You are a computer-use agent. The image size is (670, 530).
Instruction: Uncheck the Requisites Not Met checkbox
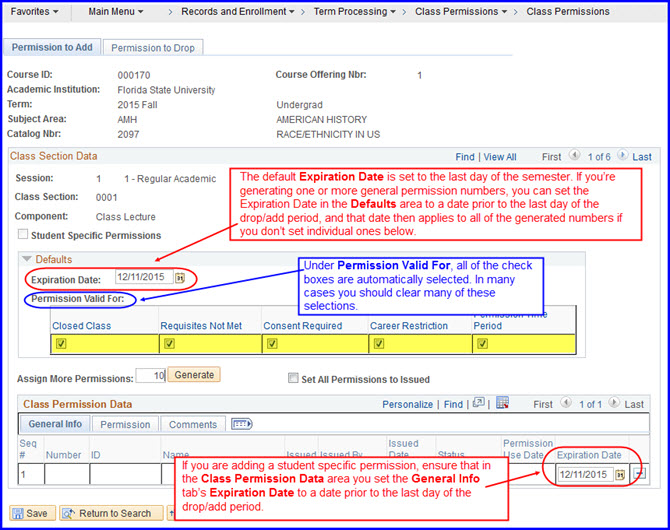point(169,344)
